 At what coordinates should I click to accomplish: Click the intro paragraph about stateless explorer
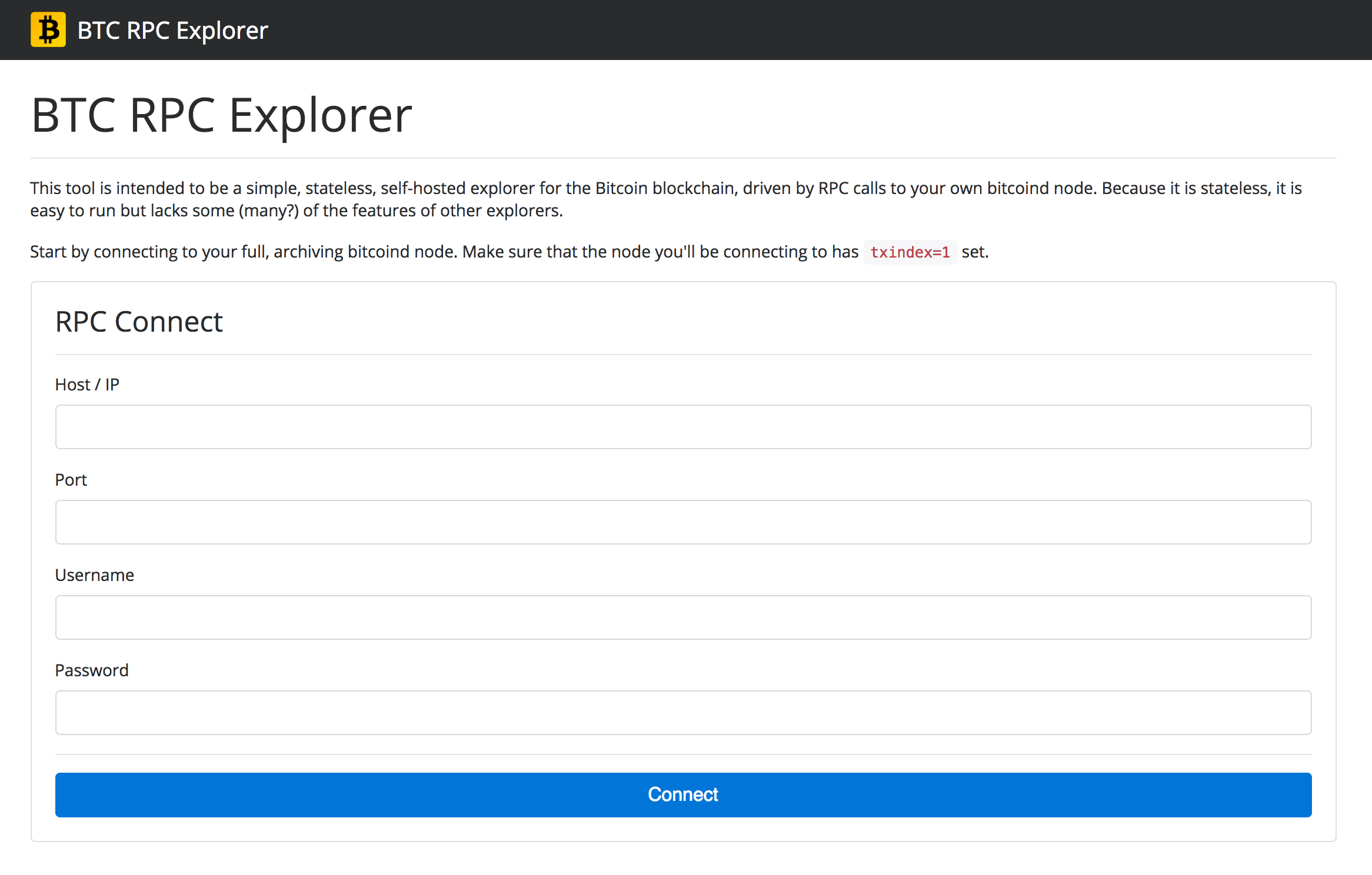click(x=665, y=189)
